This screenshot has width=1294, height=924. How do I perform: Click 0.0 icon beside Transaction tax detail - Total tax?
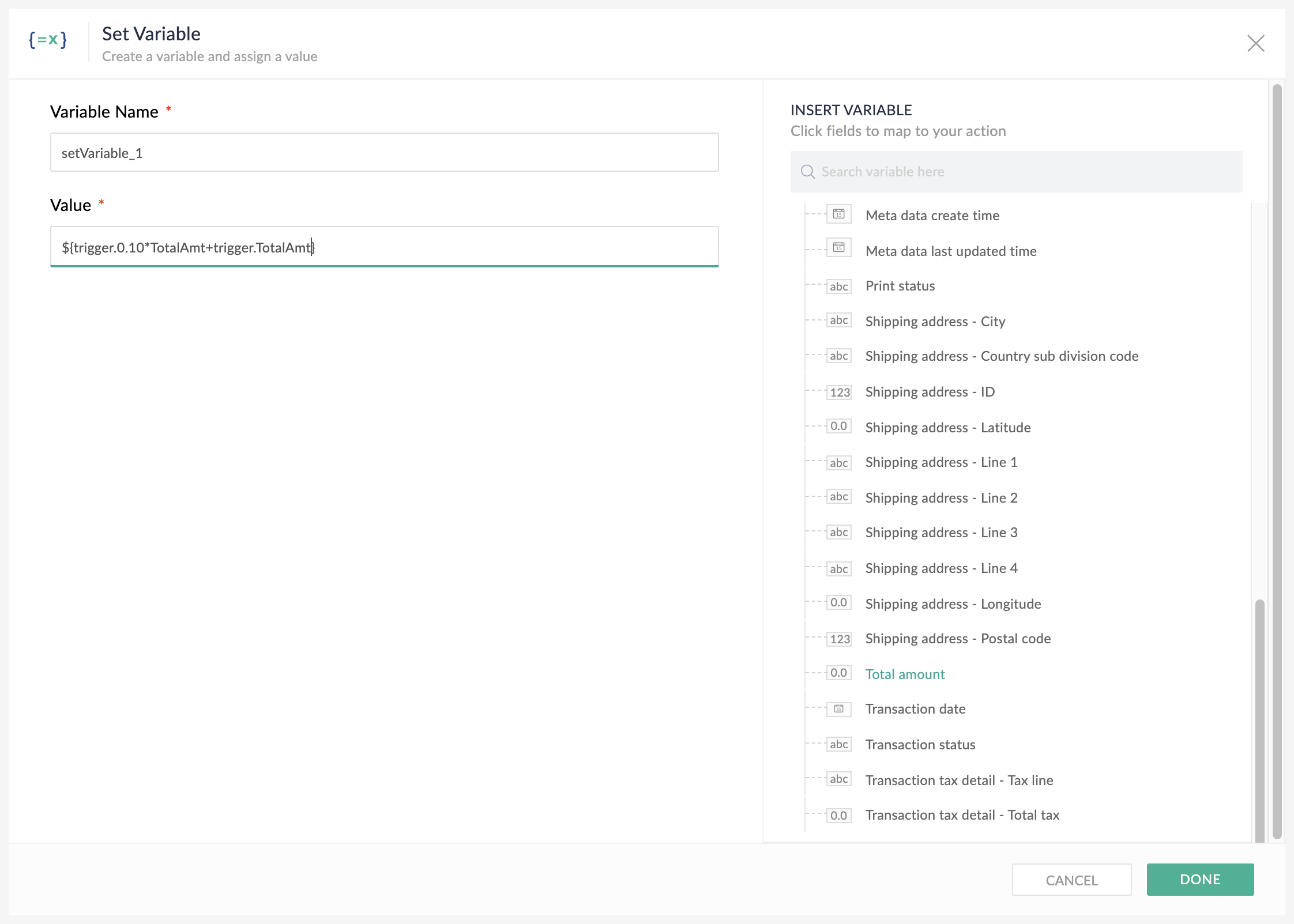coord(839,815)
